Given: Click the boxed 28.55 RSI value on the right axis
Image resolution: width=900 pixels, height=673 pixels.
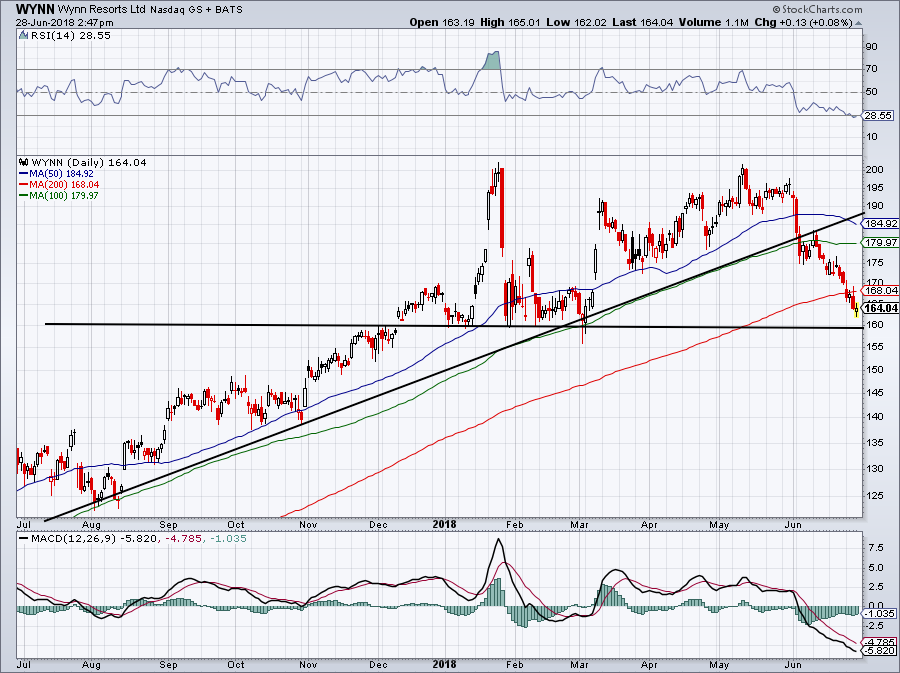Looking at the screenshot, I should pyautogui.click(x=878, y=115).
